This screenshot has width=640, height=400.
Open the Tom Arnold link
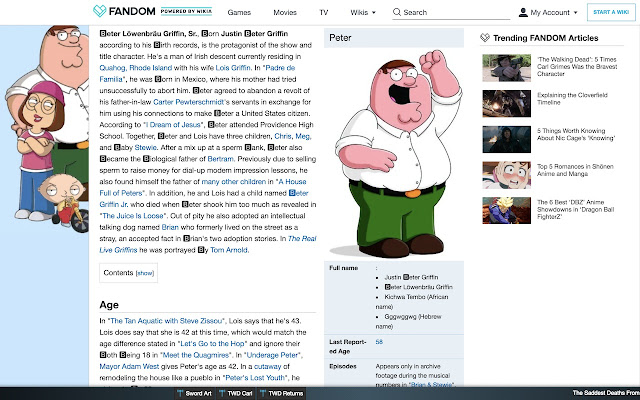(229, 250)
